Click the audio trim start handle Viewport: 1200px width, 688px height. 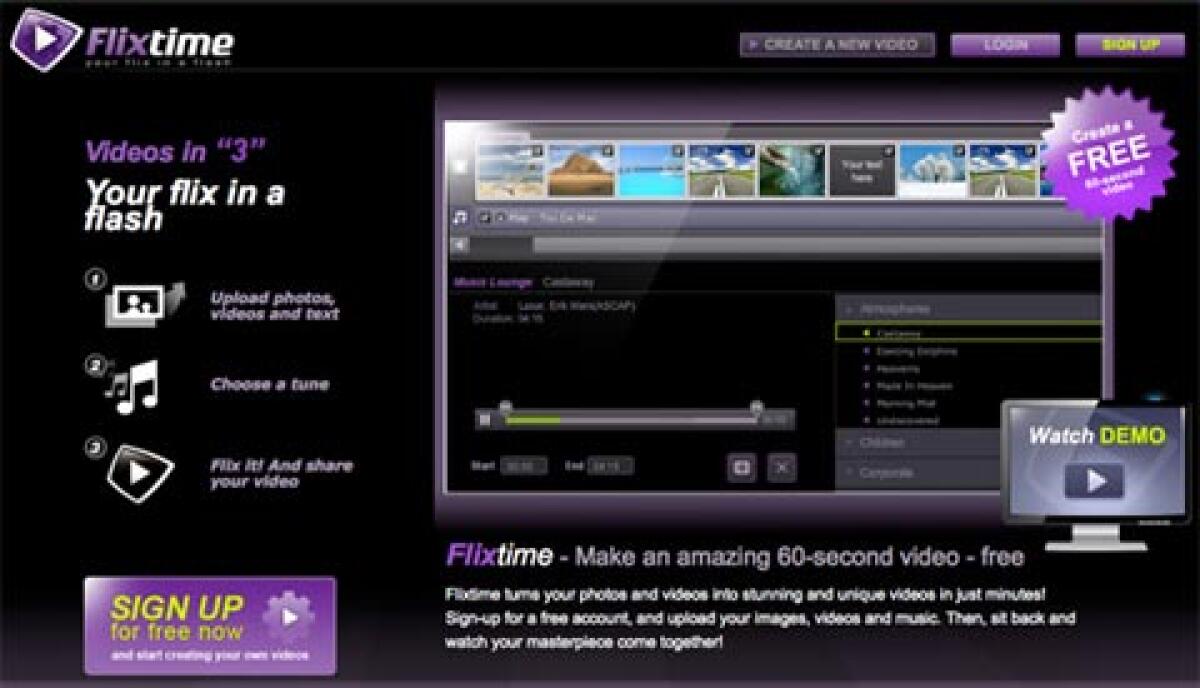click(506, 406)
